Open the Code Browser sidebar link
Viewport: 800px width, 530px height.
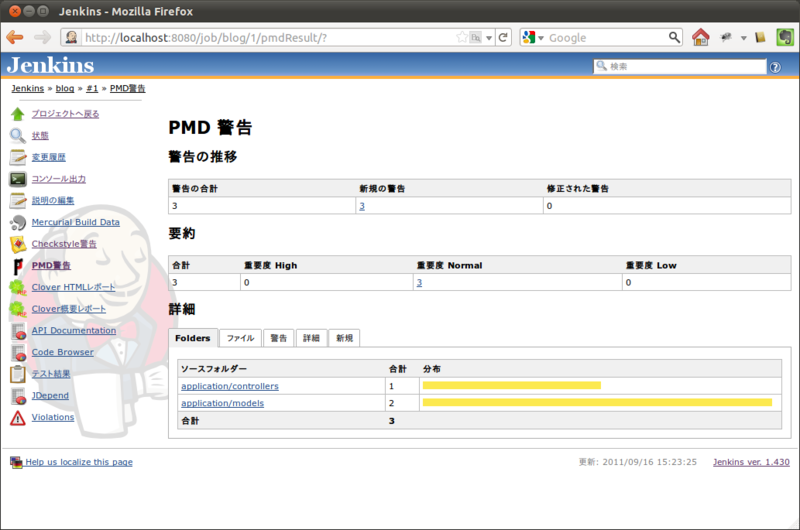click(63, 352)
